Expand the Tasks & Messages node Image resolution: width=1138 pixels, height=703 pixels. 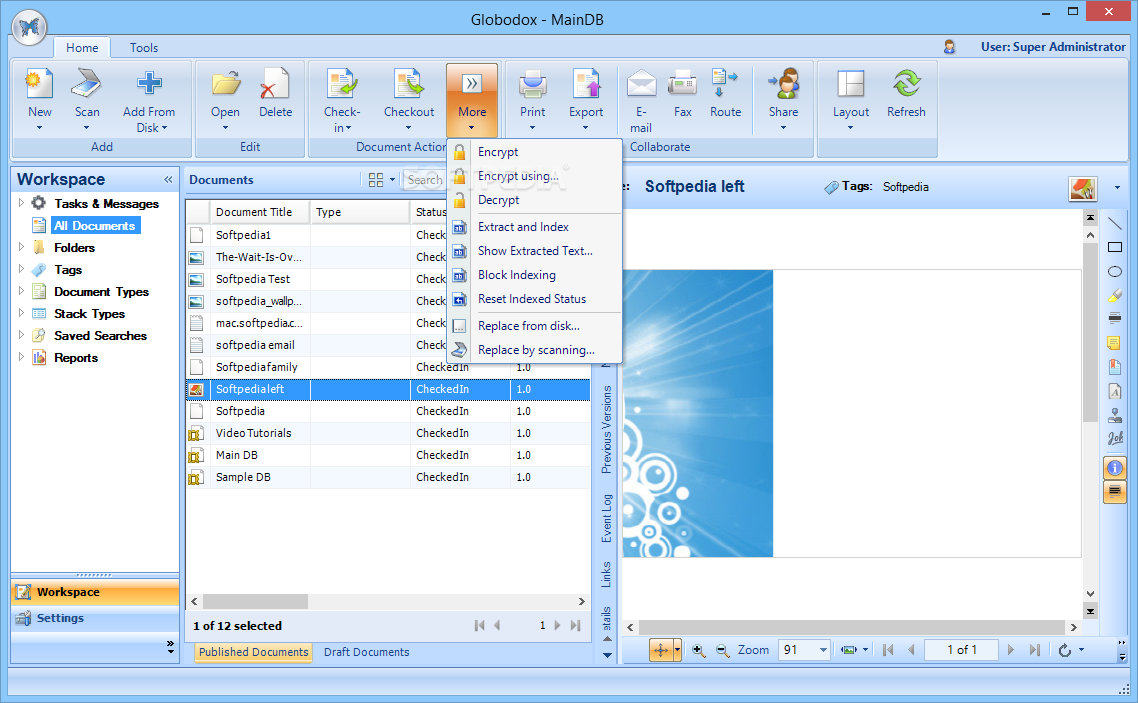[21, 203]
